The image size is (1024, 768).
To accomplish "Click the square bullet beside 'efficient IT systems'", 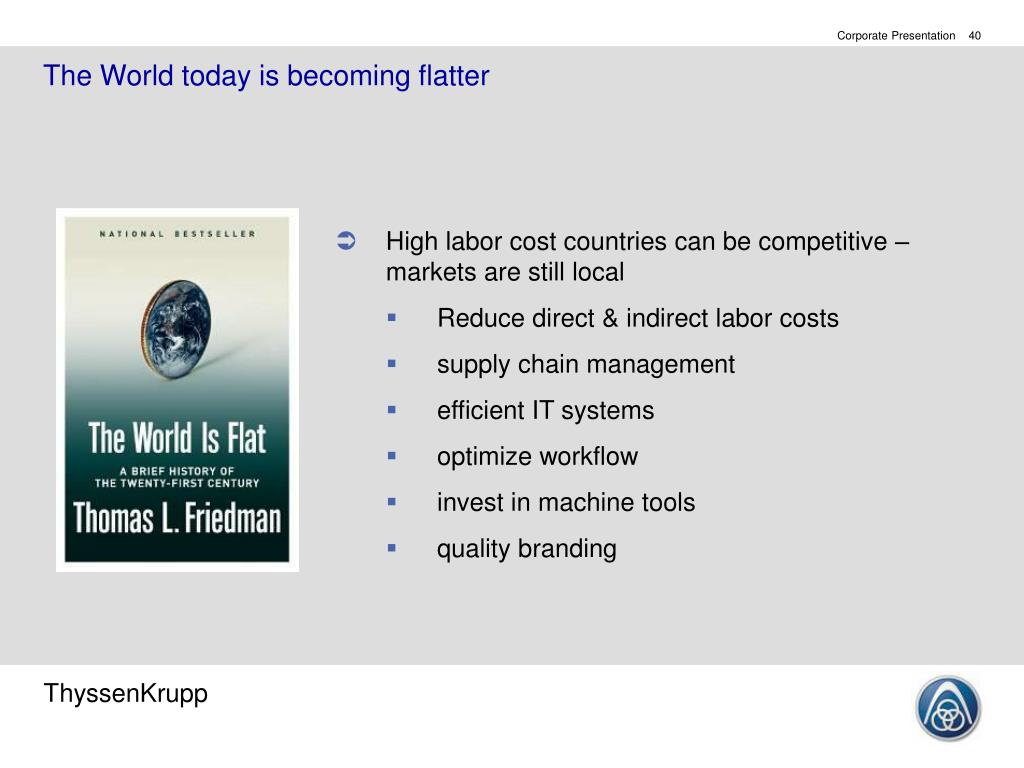I will pyautogui.click(x=392, y=410).
